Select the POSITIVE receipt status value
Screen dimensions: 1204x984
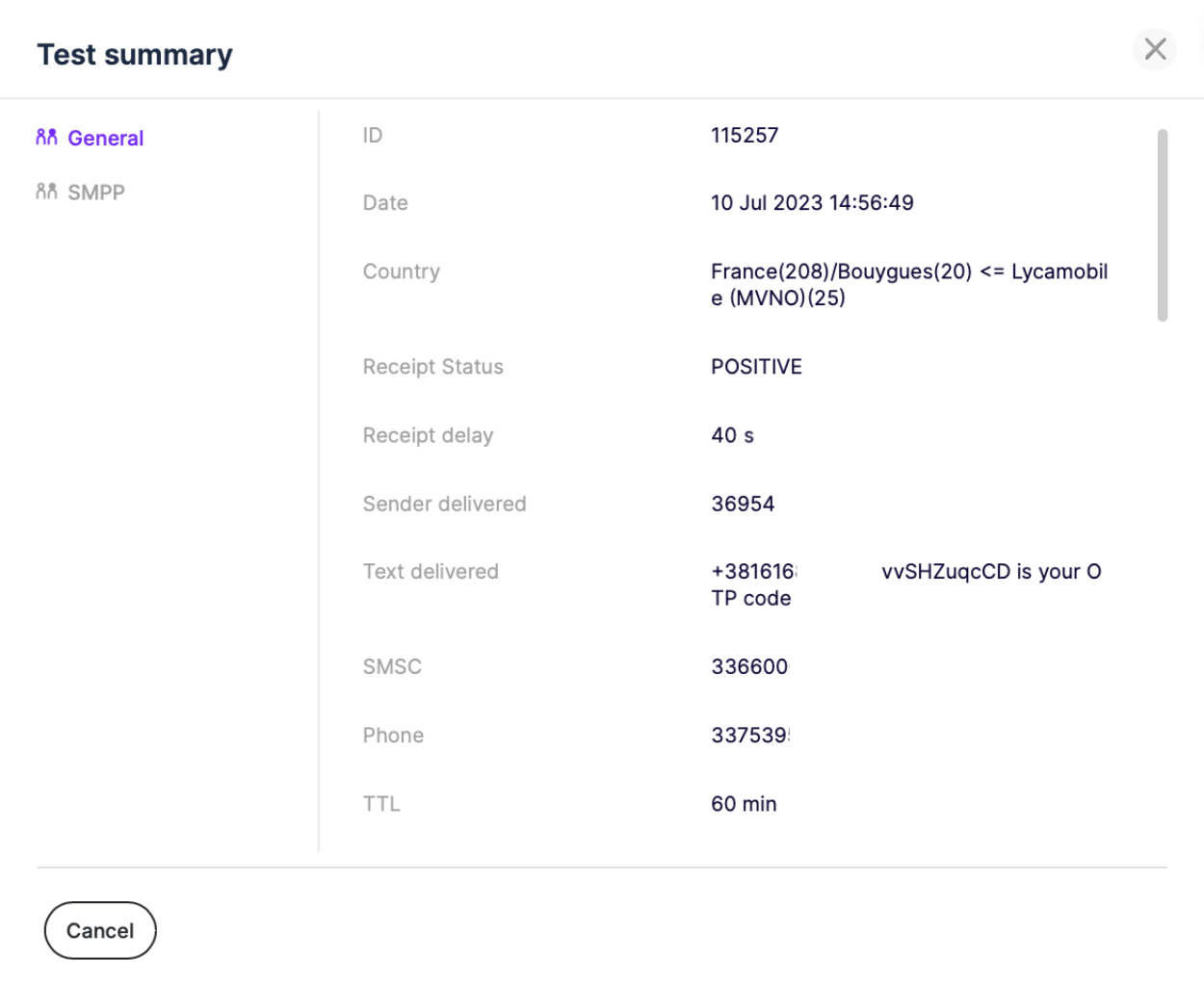coord(756,367)
